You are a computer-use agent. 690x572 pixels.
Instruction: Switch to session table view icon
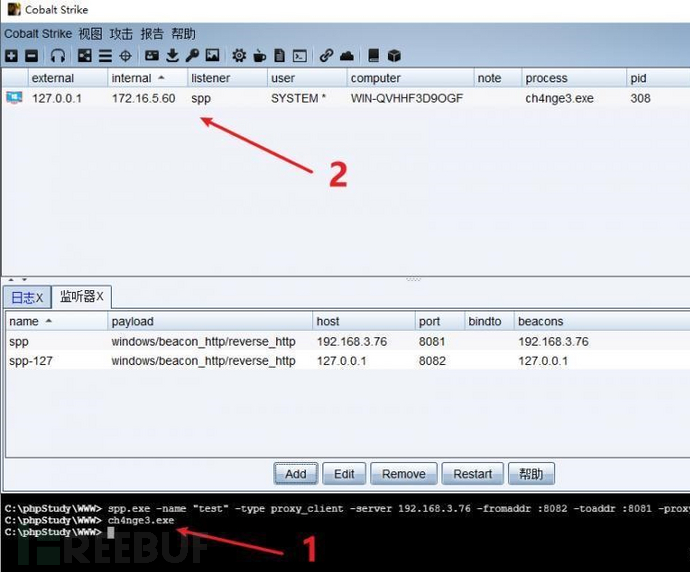click(x=105, y=56)
